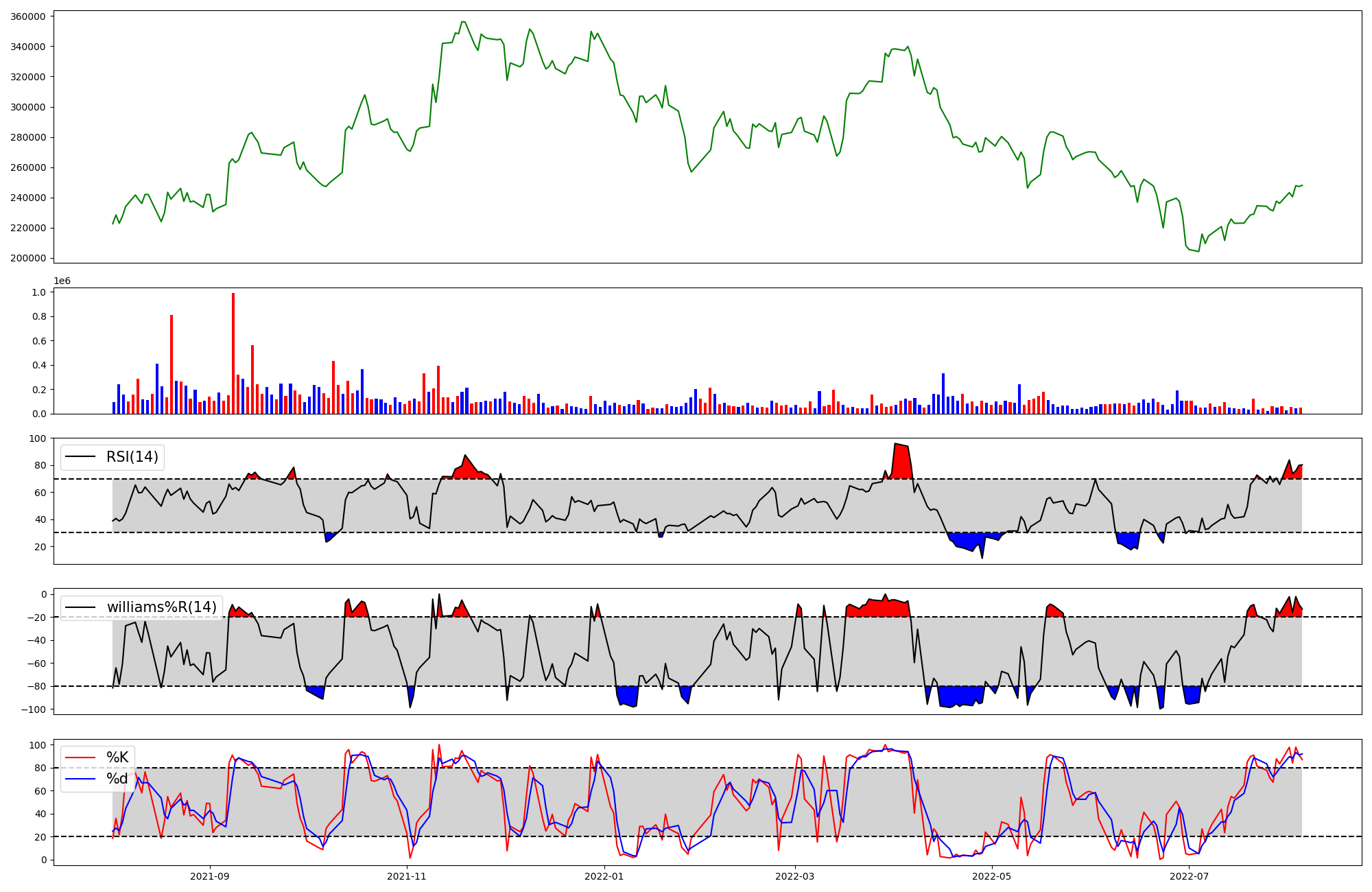Image resolution: width=1372 pixels, height=892 pixels.
Task: Click the %K legend text
Action: tap(117, 758)
